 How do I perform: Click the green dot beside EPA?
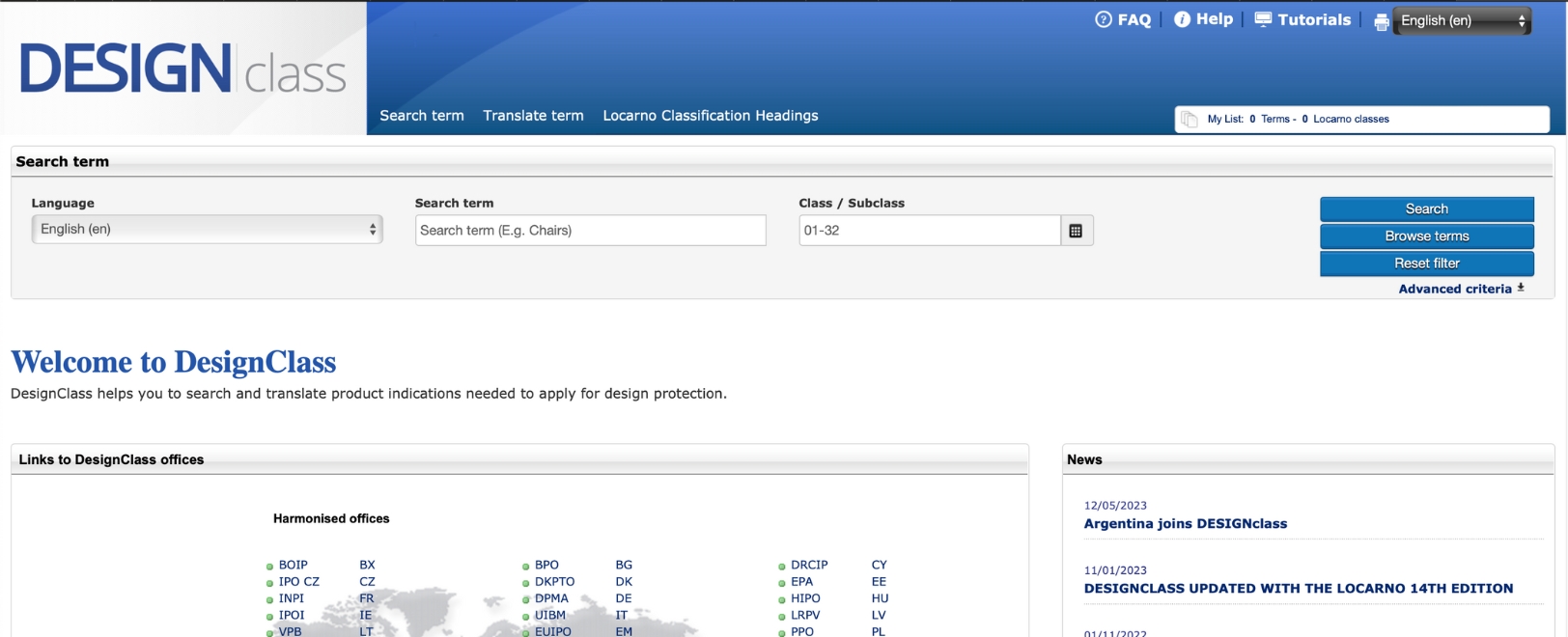781,583
